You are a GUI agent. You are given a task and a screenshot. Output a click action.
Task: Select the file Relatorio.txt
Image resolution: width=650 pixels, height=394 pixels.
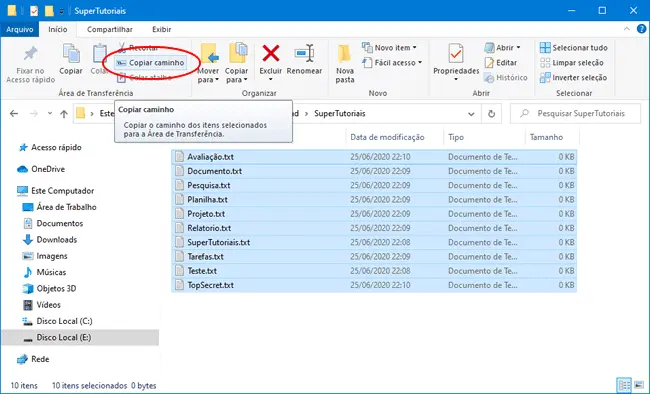click(x=374, y=228)
